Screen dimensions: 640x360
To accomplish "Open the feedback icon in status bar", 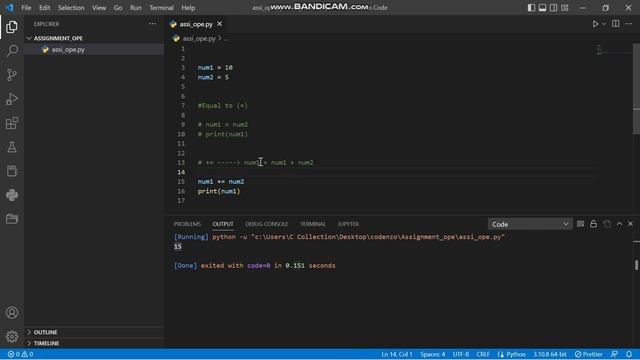I will (614, 354).
